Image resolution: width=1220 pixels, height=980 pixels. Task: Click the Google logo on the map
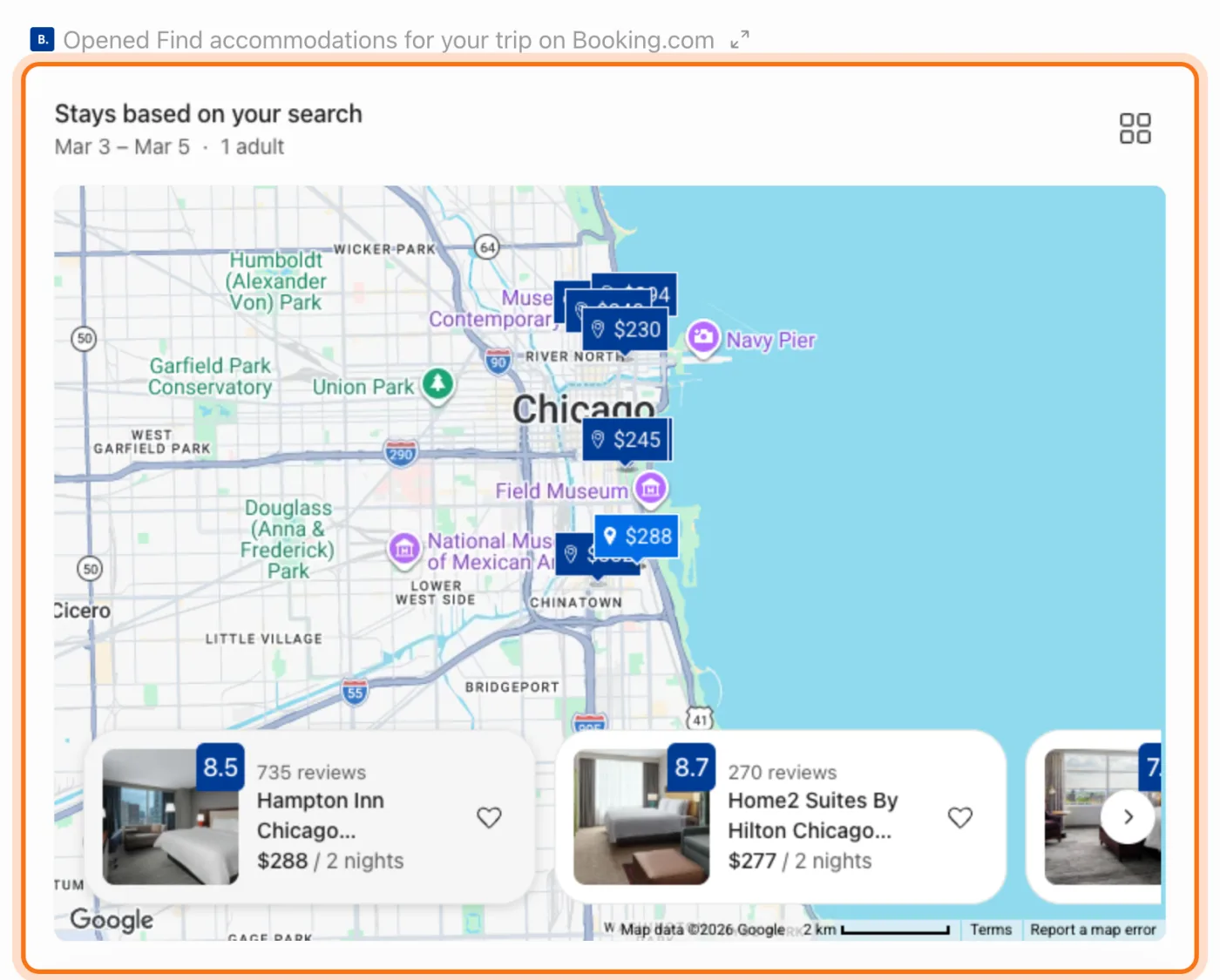(112, 920)
